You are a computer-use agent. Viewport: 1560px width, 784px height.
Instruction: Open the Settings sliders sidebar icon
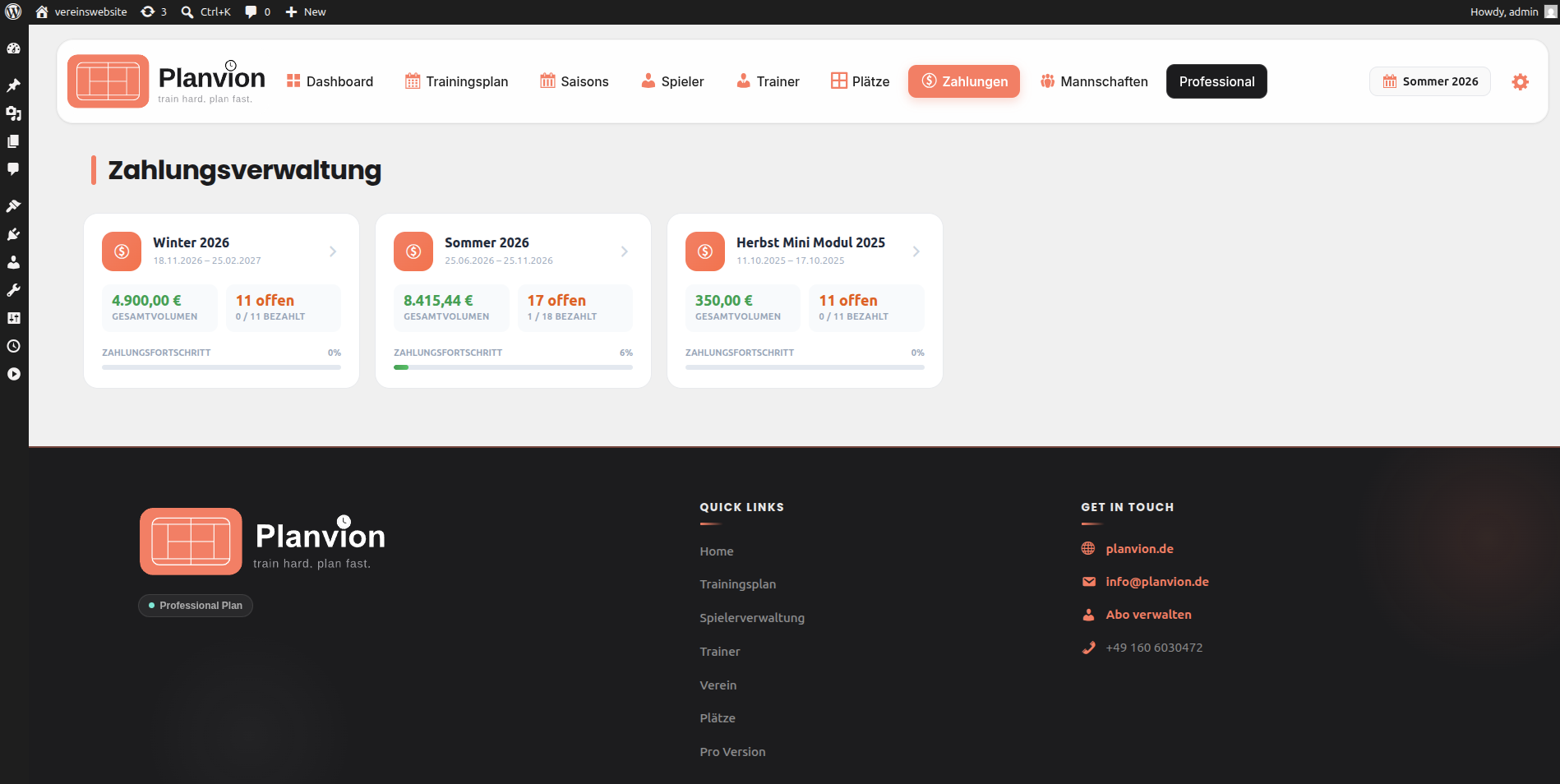13,318
